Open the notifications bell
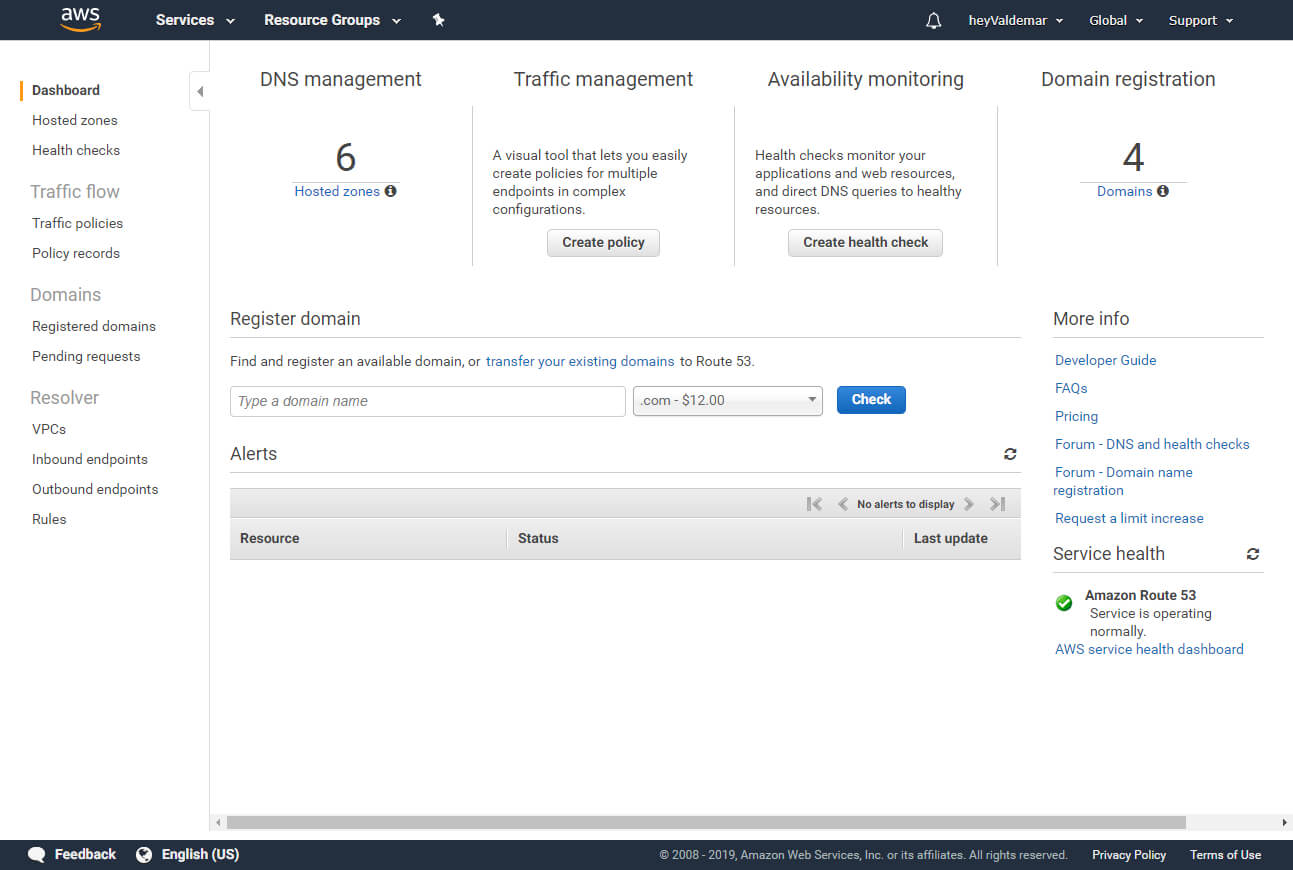The image size is (1293, 870). coord(934,20)
